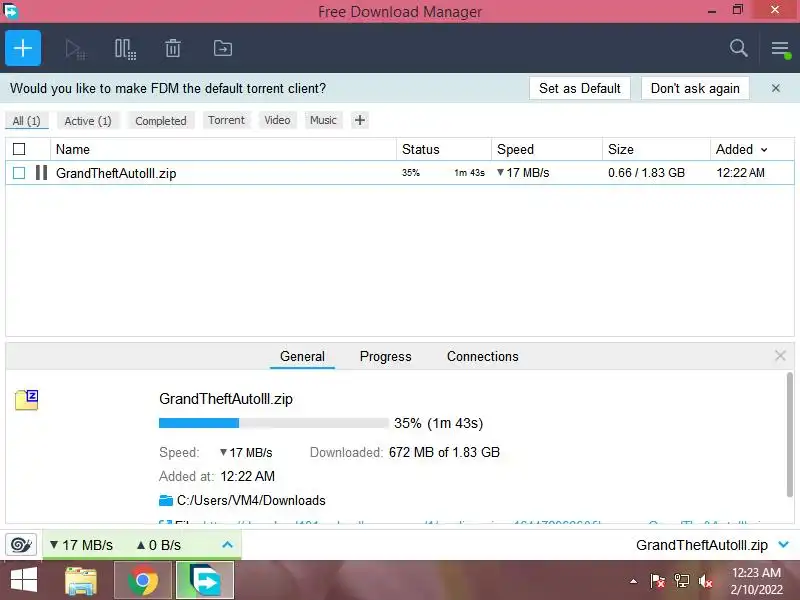Screen dimensions: 800x600
Task: Open the Connections details tab
Action: 483,356
